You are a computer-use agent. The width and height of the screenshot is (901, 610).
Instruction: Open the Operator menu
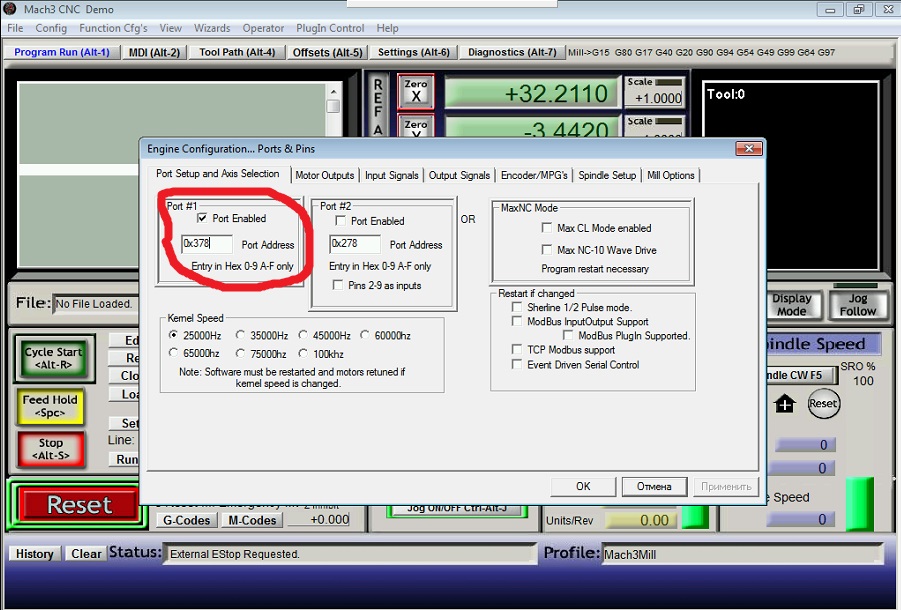(263, 28)
